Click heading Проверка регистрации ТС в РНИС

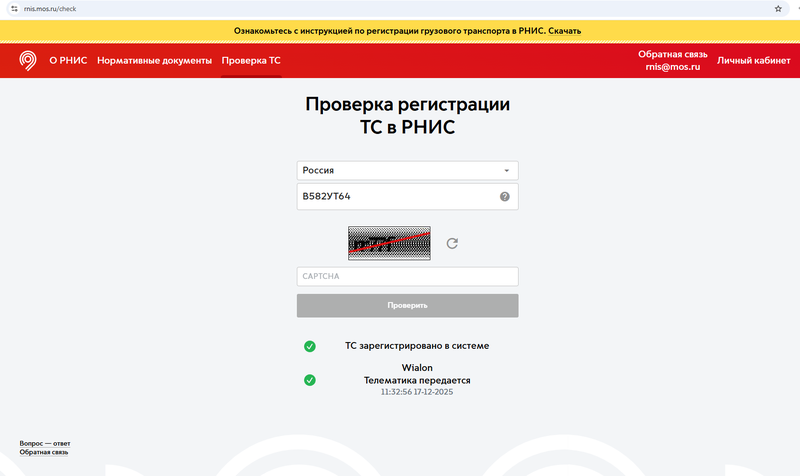pos(407,115)
